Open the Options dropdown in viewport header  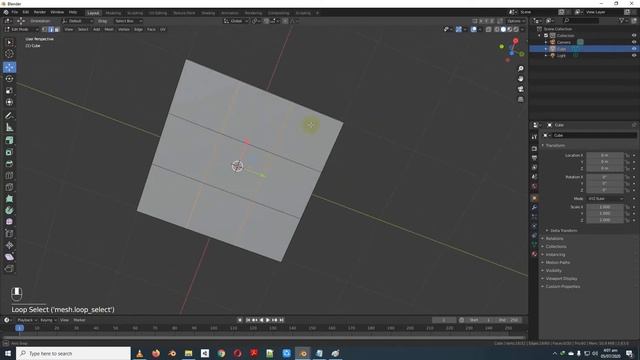point(516,21)
